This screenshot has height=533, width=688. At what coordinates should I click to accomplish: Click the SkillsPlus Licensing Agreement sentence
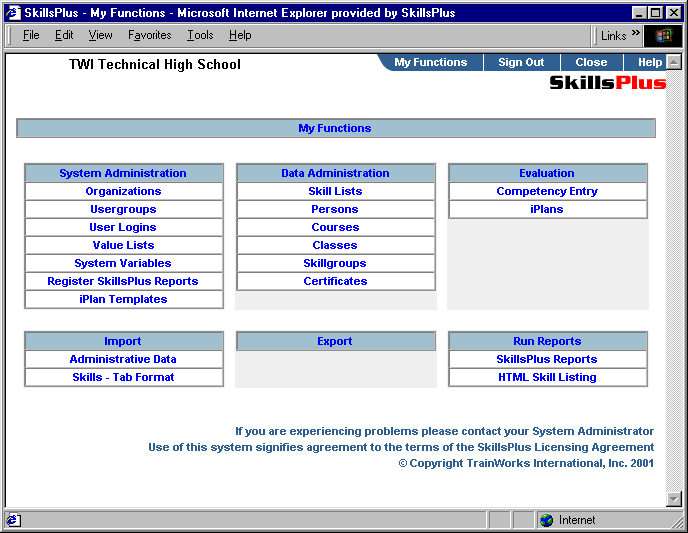point(401,447)
